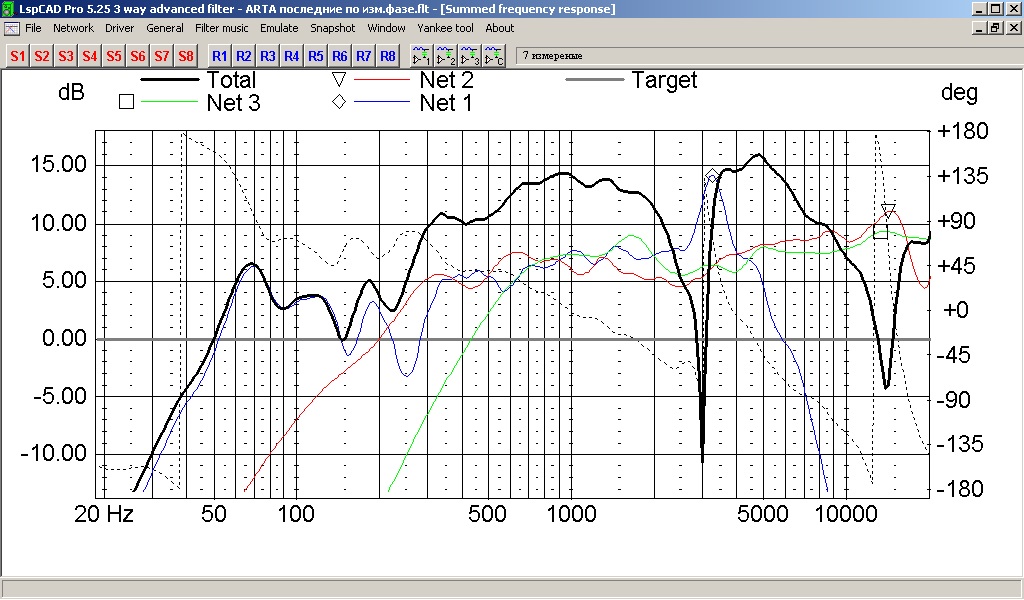Click the blue Net 1 legend line sample
1024x600 pixels.
(x=381, y=102)
